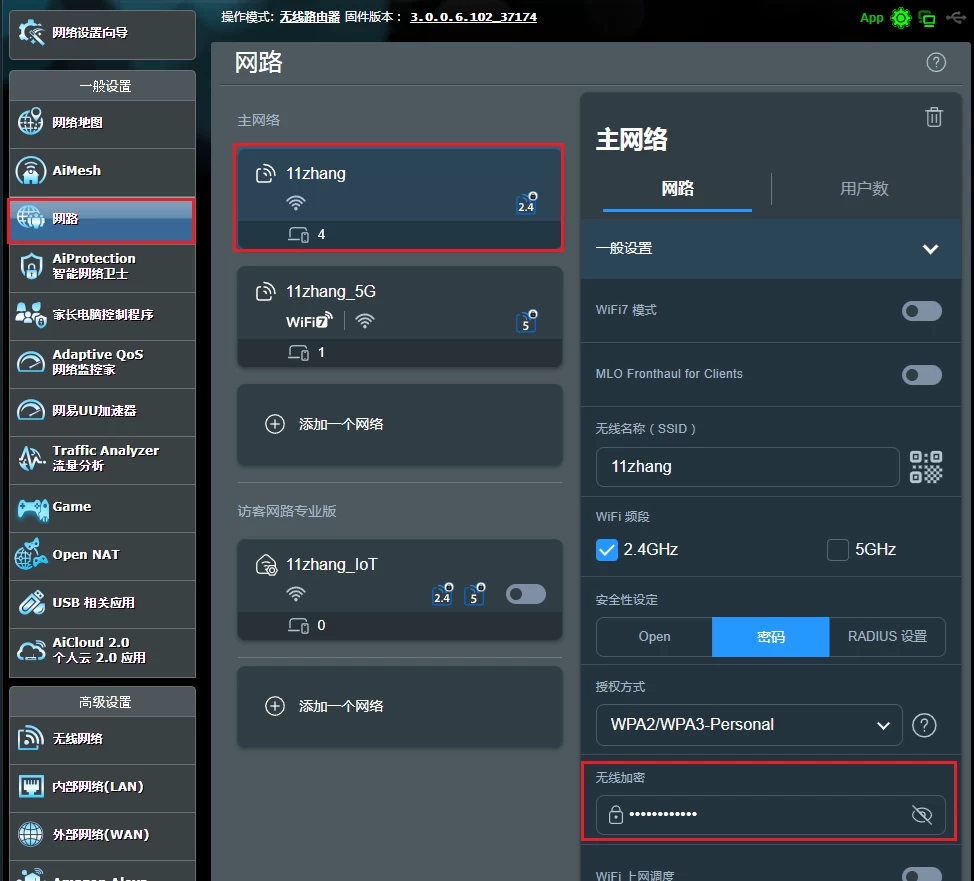The image size is (974, 881).
Task: Show the SSID QR code
Action: pos(925,466)
